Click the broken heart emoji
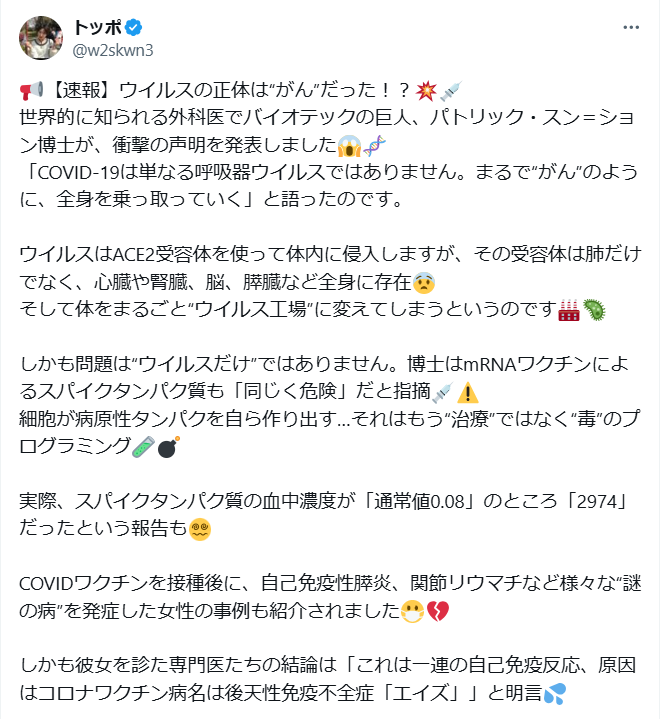Image resolution: width=660 pixels, height=719 pixels. (436, 609)
